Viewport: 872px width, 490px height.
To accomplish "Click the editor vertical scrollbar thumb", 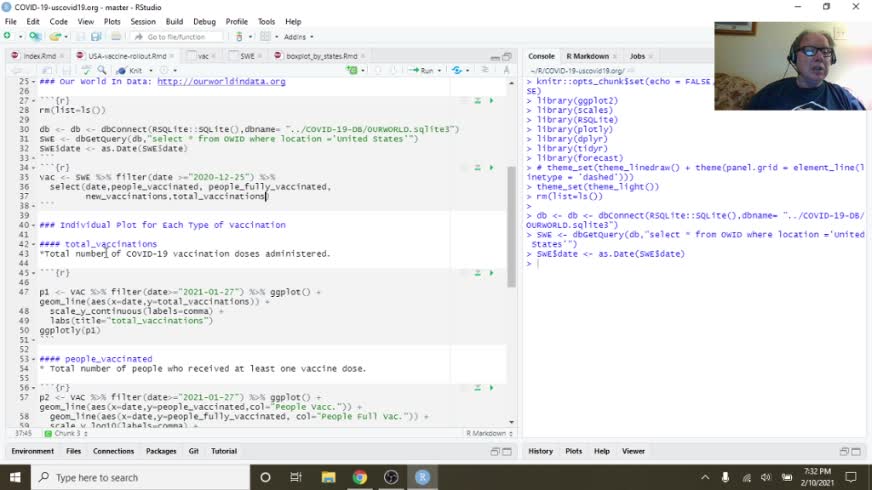I will point(511,227).
